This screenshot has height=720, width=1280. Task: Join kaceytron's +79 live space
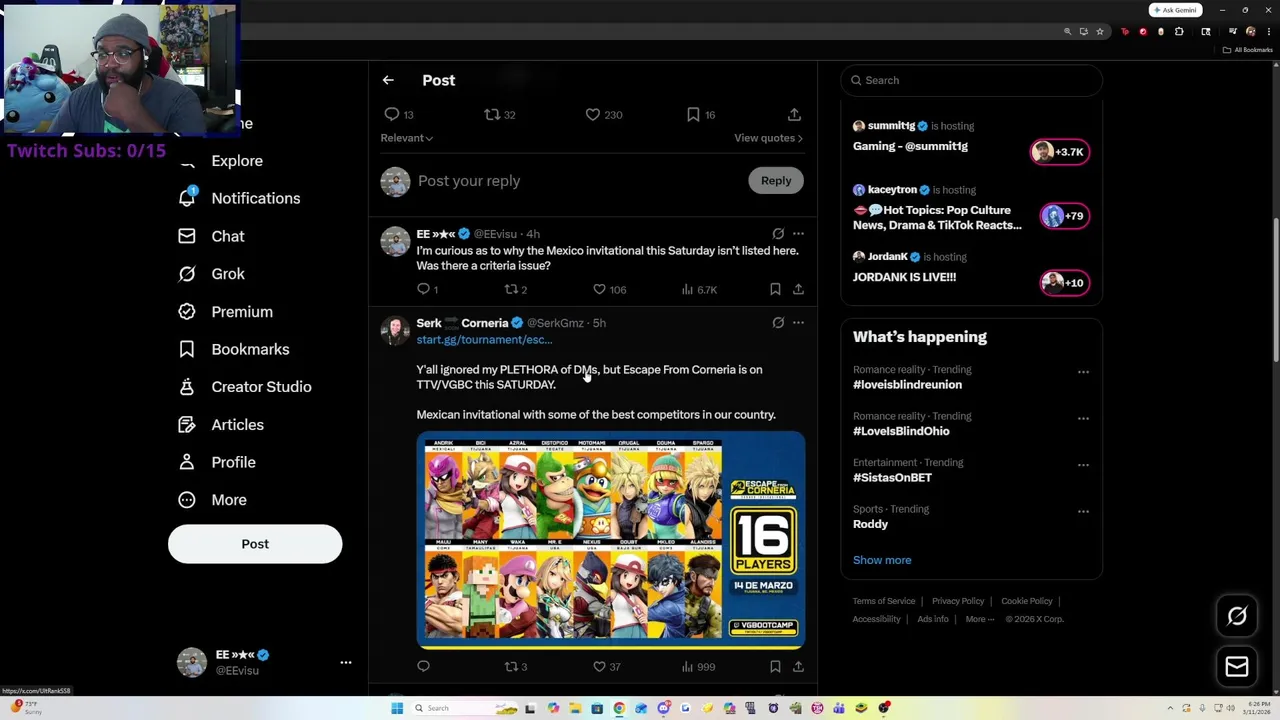click(1064, 216)
